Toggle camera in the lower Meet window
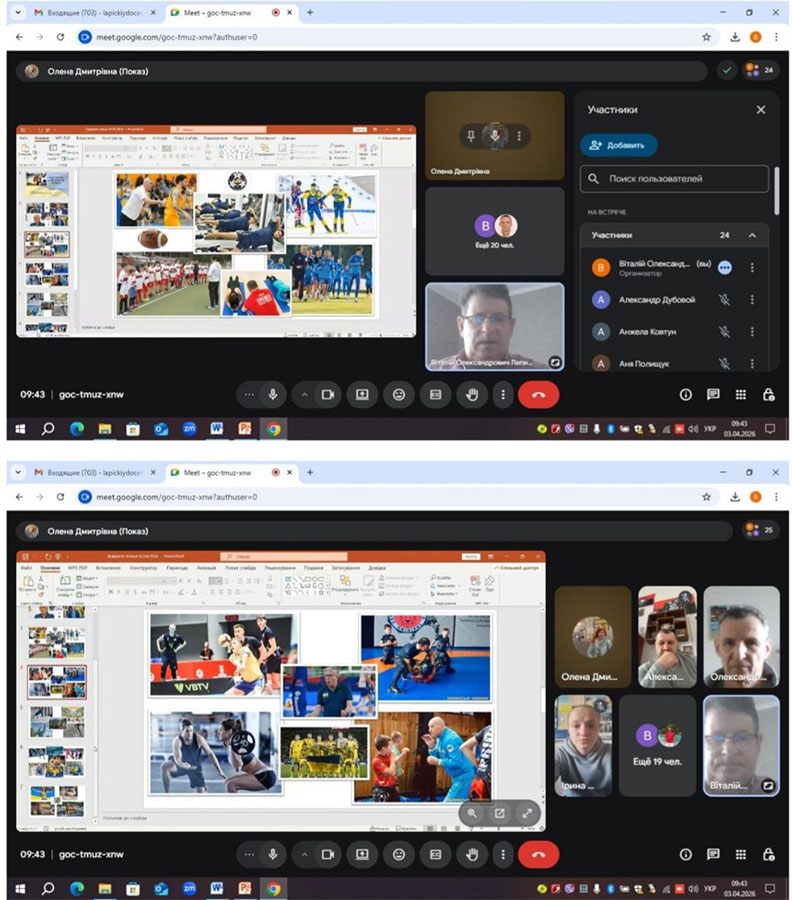 (x=328, y=854)
